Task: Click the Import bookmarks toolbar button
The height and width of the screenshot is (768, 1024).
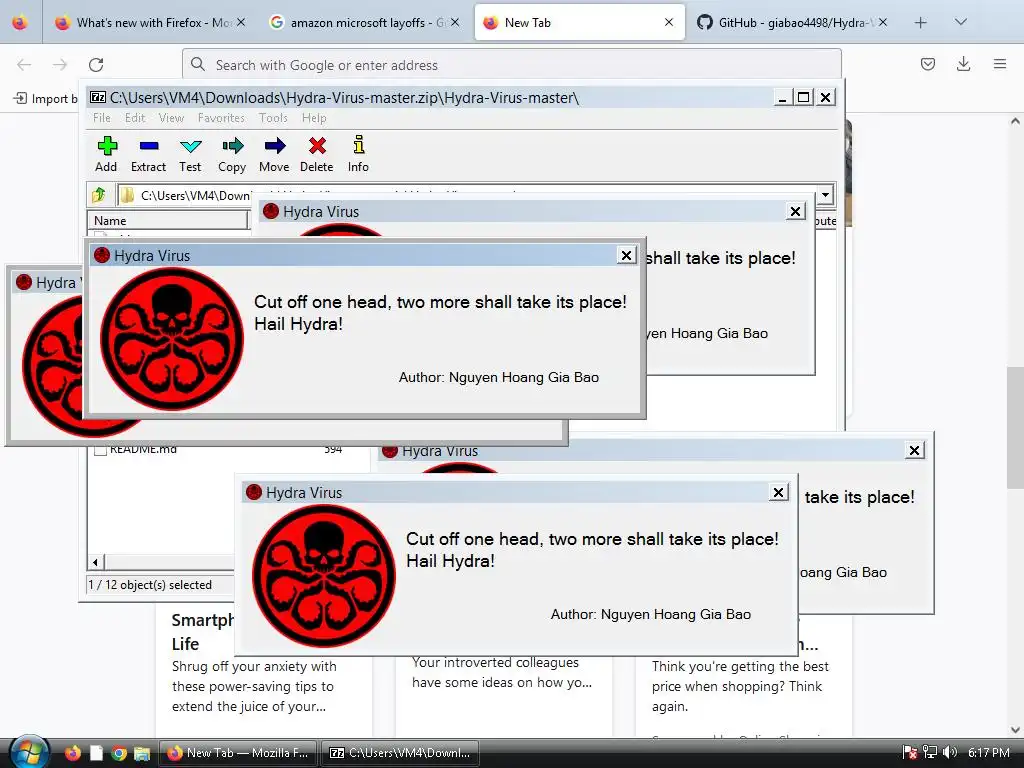Action: (44, 99)
